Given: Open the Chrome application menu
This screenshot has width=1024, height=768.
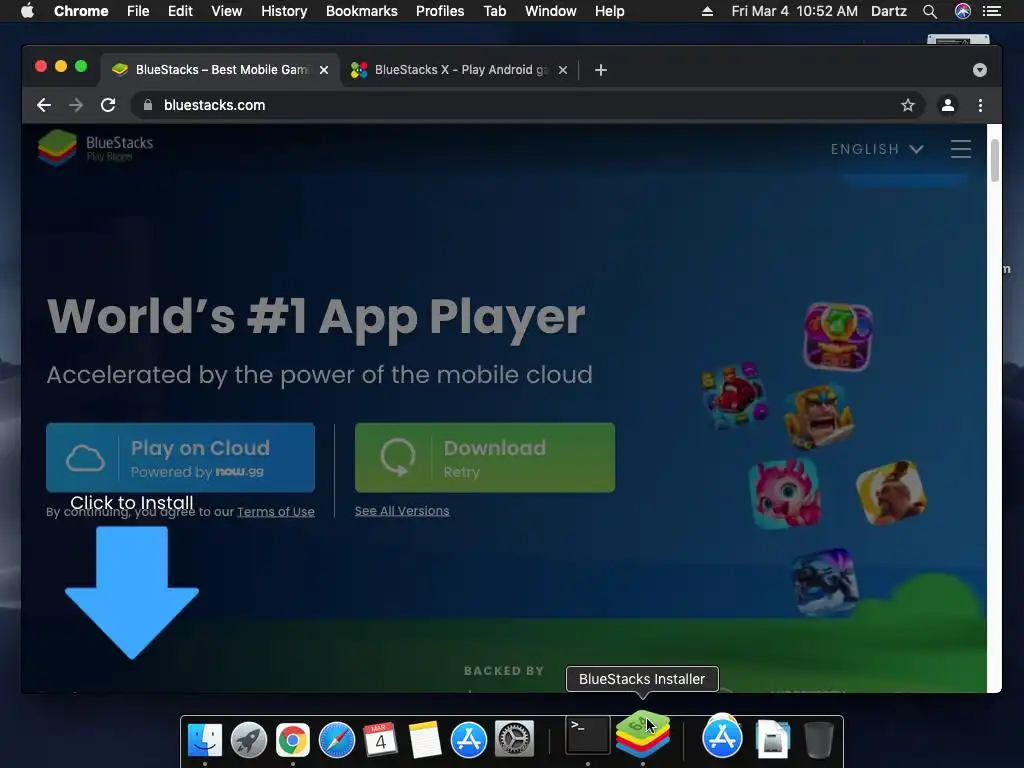Looking at the screenshot, I should [81, 11].
